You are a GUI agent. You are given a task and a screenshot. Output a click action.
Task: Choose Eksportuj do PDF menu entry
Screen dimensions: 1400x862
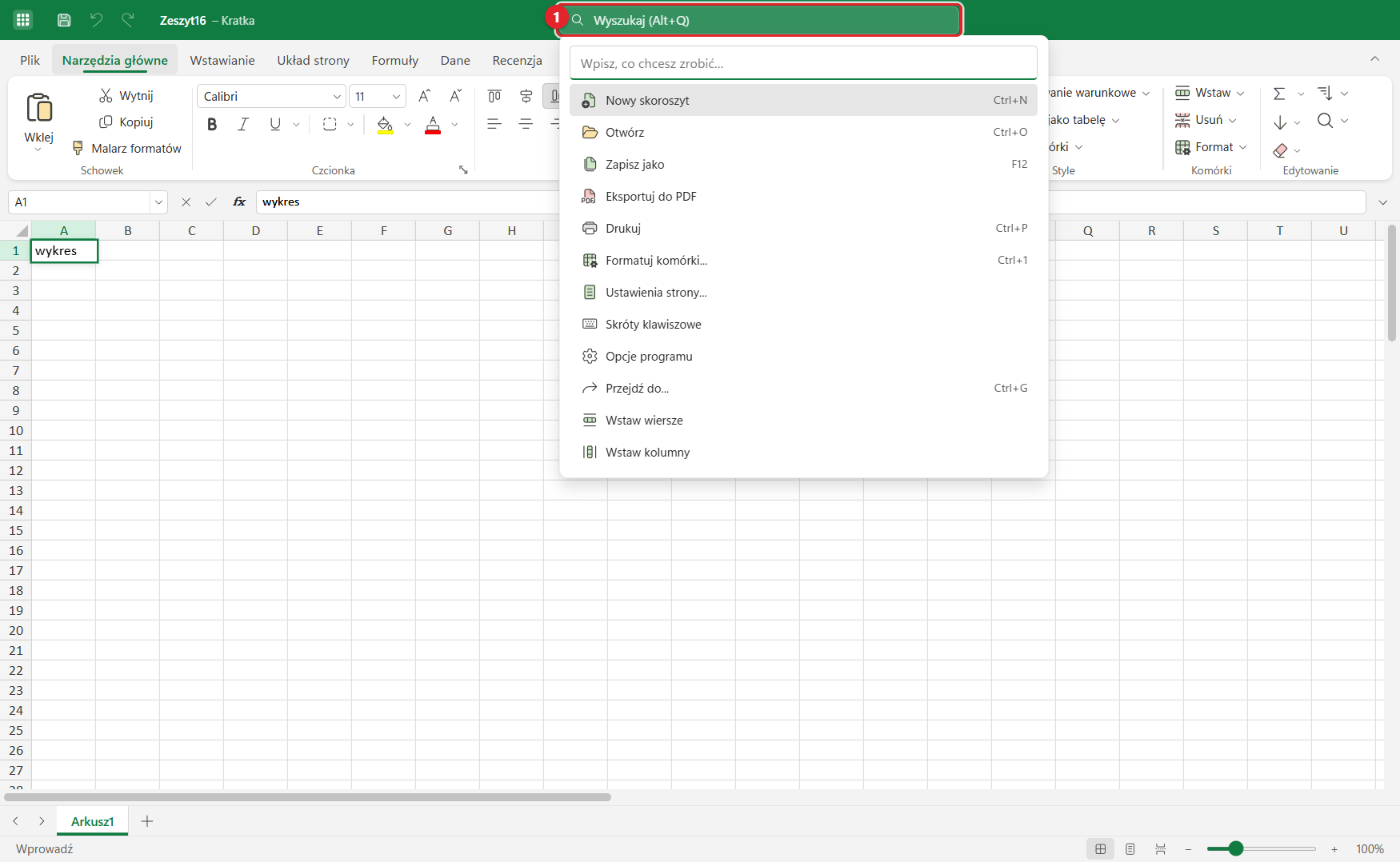803,196
